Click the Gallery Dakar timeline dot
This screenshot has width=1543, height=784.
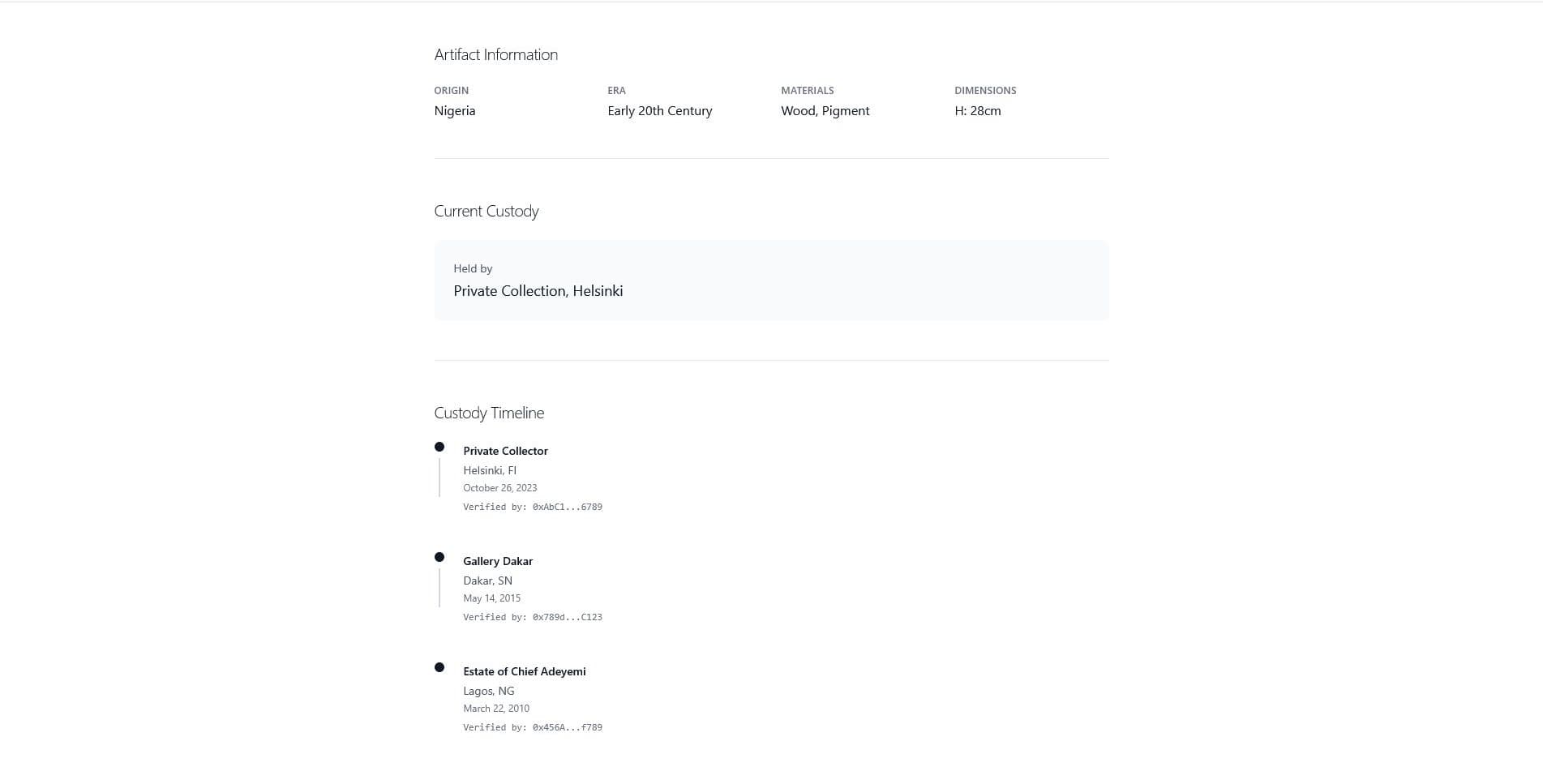tap(439, 557)
